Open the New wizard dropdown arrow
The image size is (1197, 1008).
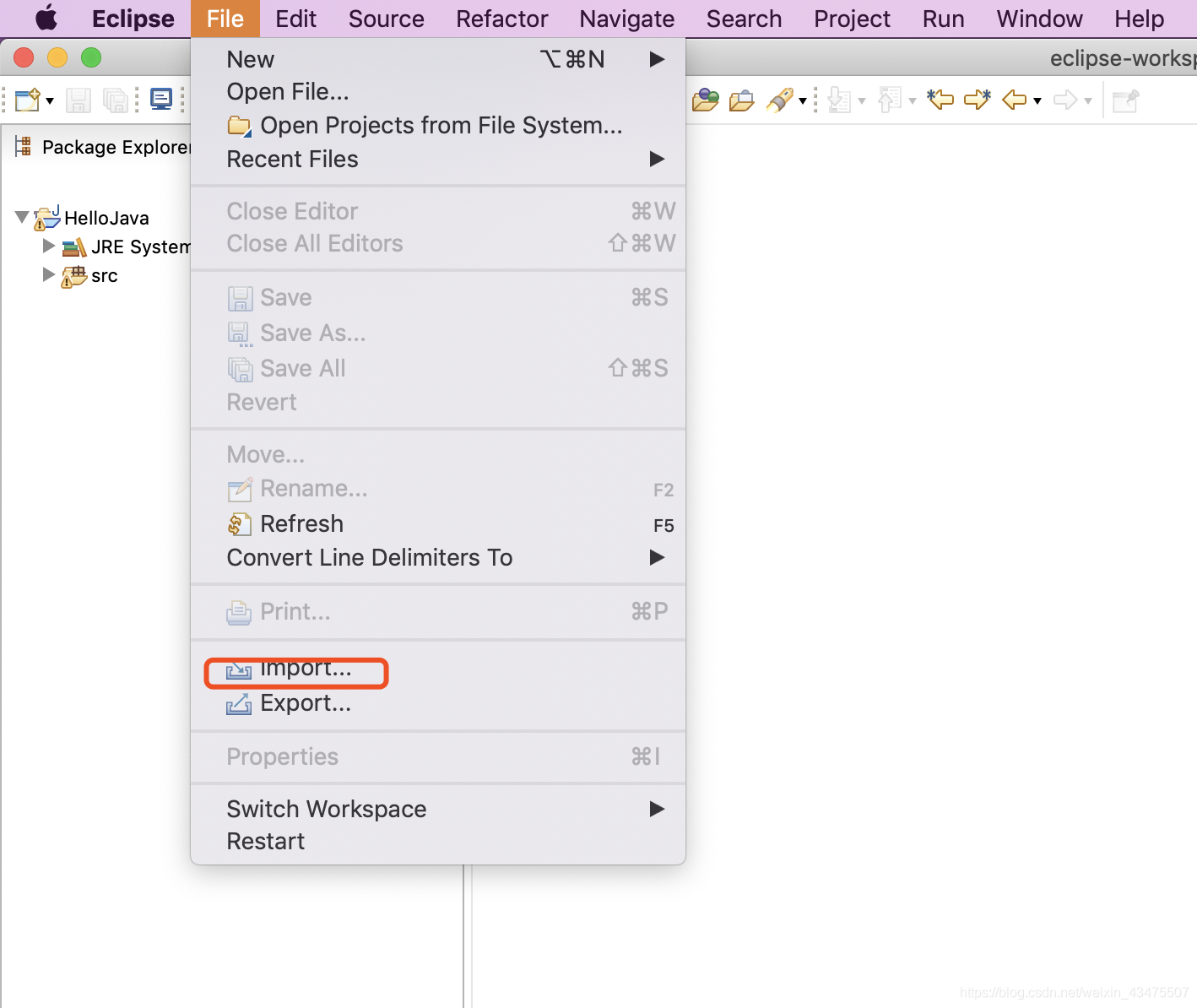tap(50, 101)
